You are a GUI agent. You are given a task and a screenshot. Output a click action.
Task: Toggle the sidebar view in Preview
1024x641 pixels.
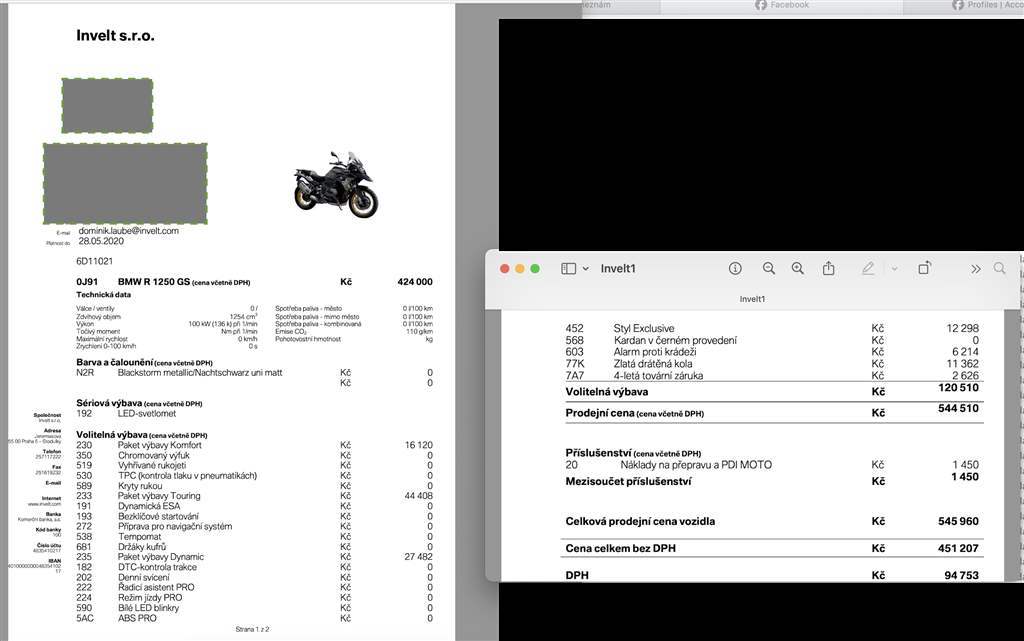pyautogui.click(x=568, y=269)
